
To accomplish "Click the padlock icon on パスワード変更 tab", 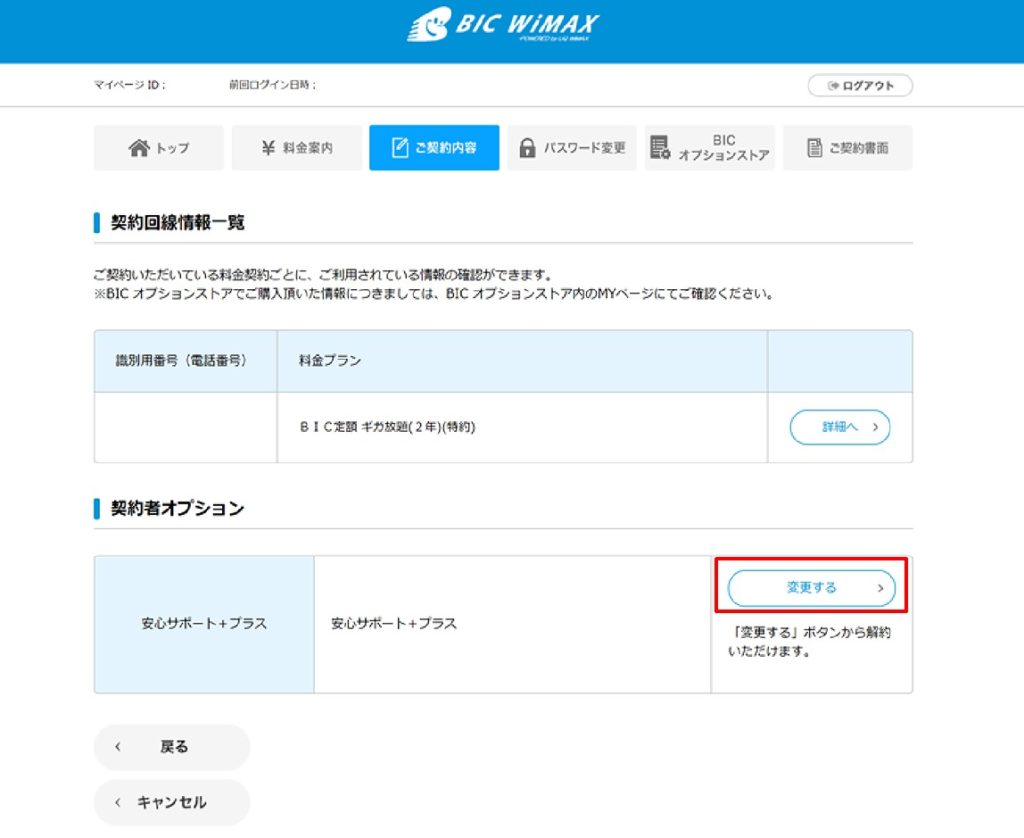I will pos(527,148).
